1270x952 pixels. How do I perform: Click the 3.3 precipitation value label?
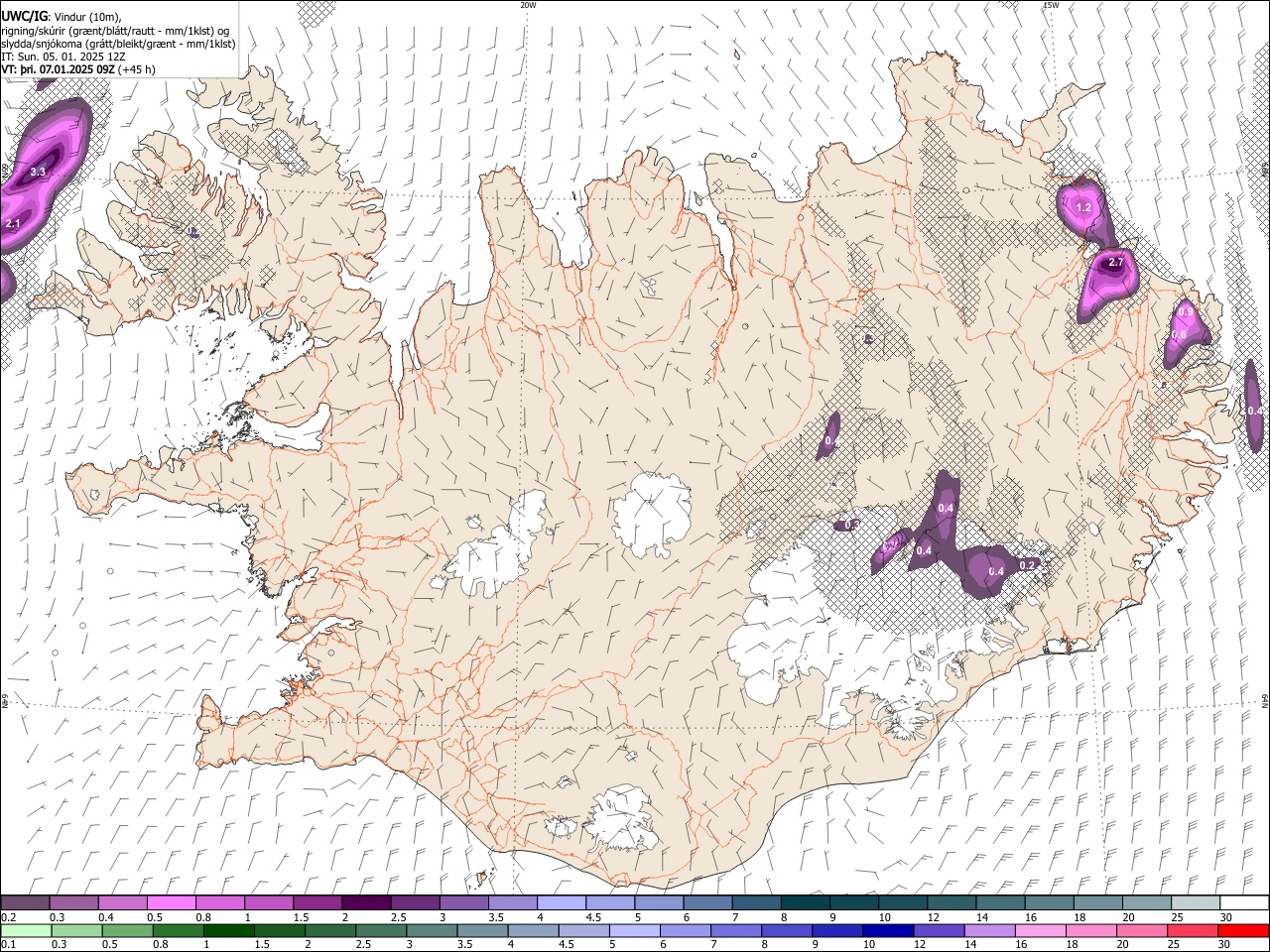38,173
